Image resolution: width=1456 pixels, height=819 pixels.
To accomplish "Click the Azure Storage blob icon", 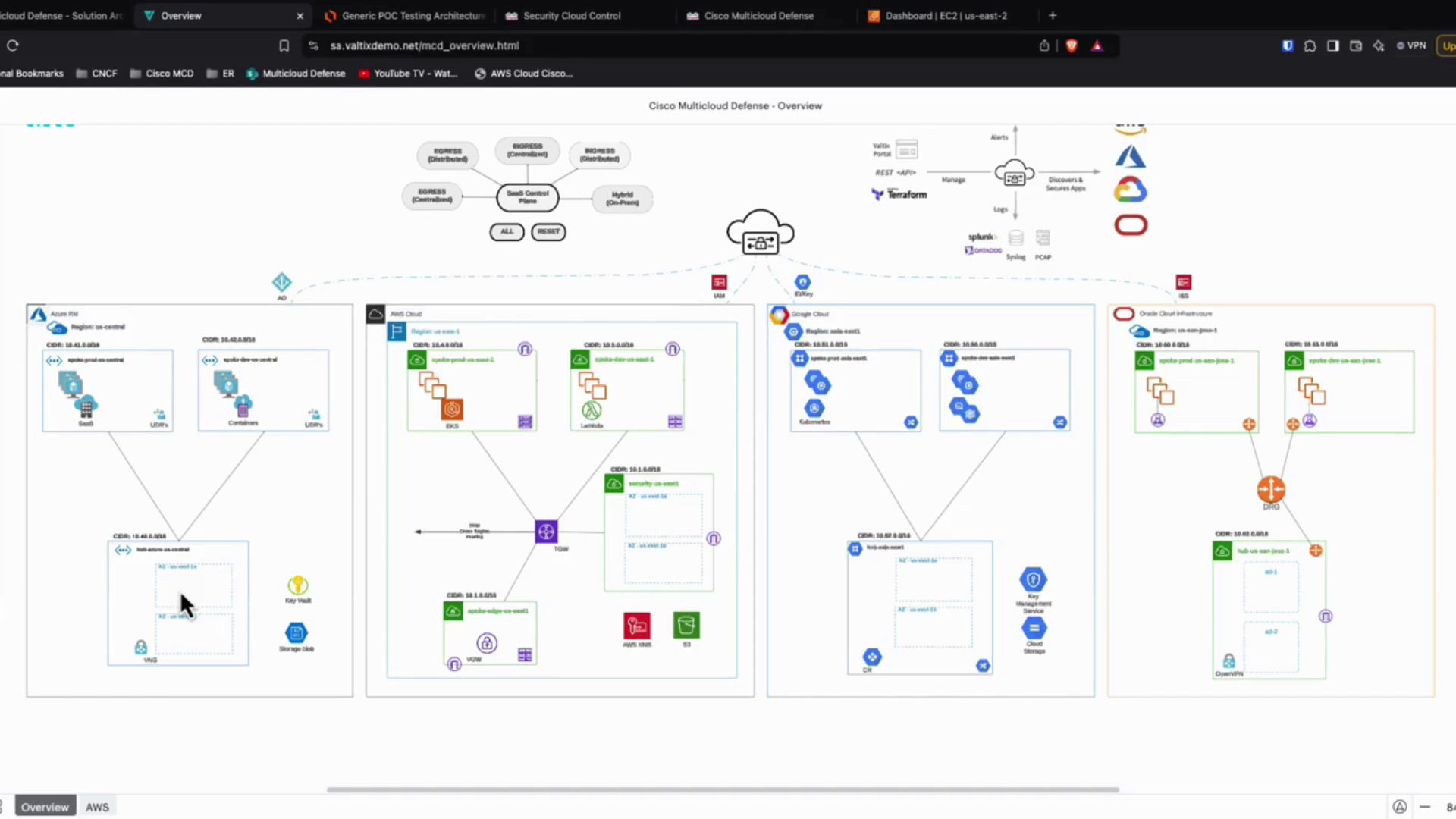I will tap(296, 632).
